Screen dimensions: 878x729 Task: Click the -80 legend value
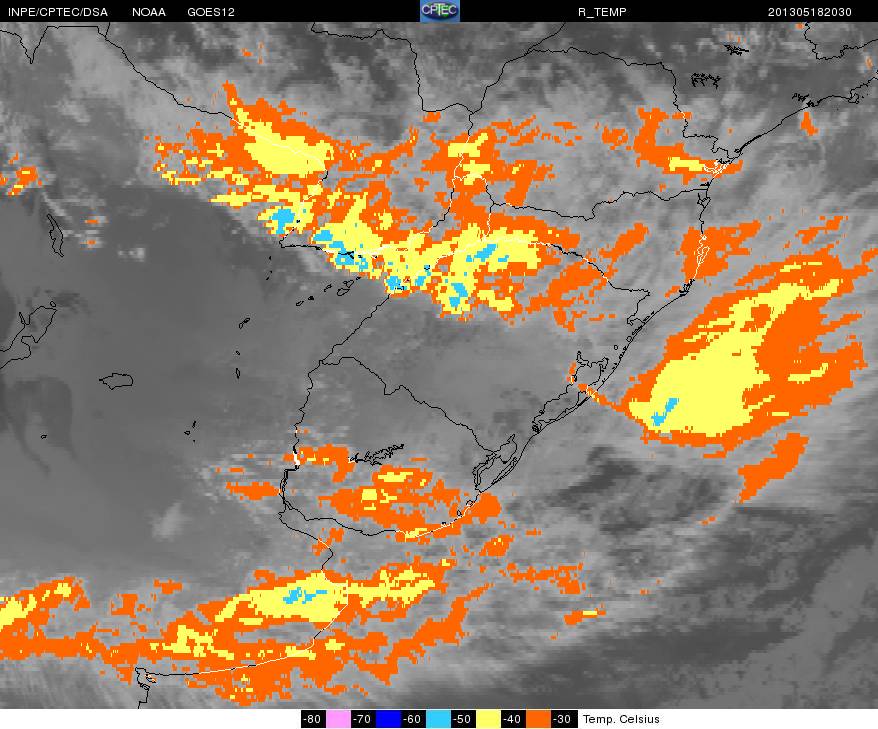312,719
